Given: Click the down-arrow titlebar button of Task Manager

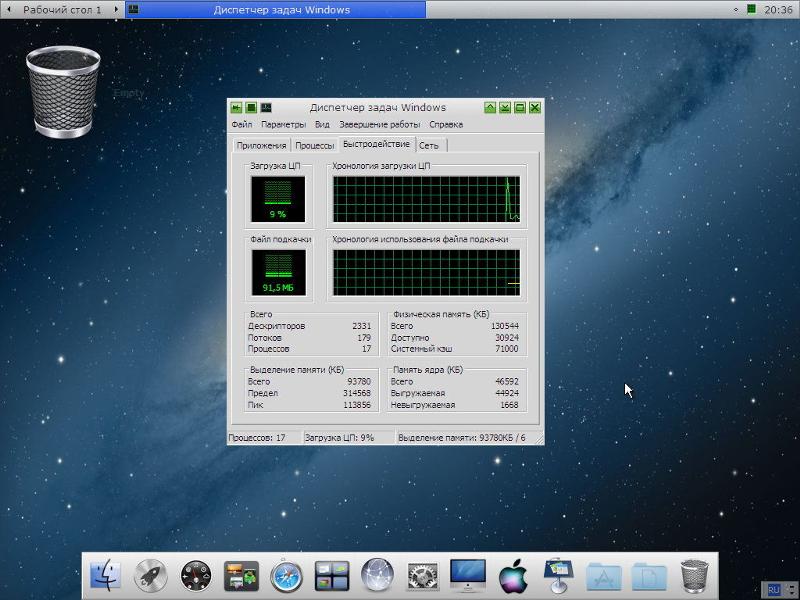Looking at the screenshot, I should [x=505, y=108].
